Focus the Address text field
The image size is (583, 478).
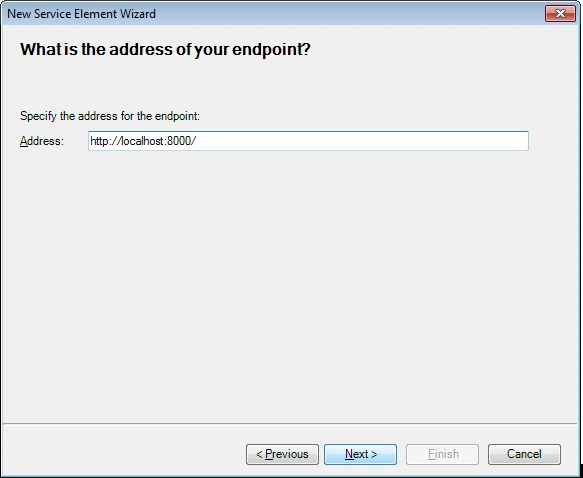(308, 141)
